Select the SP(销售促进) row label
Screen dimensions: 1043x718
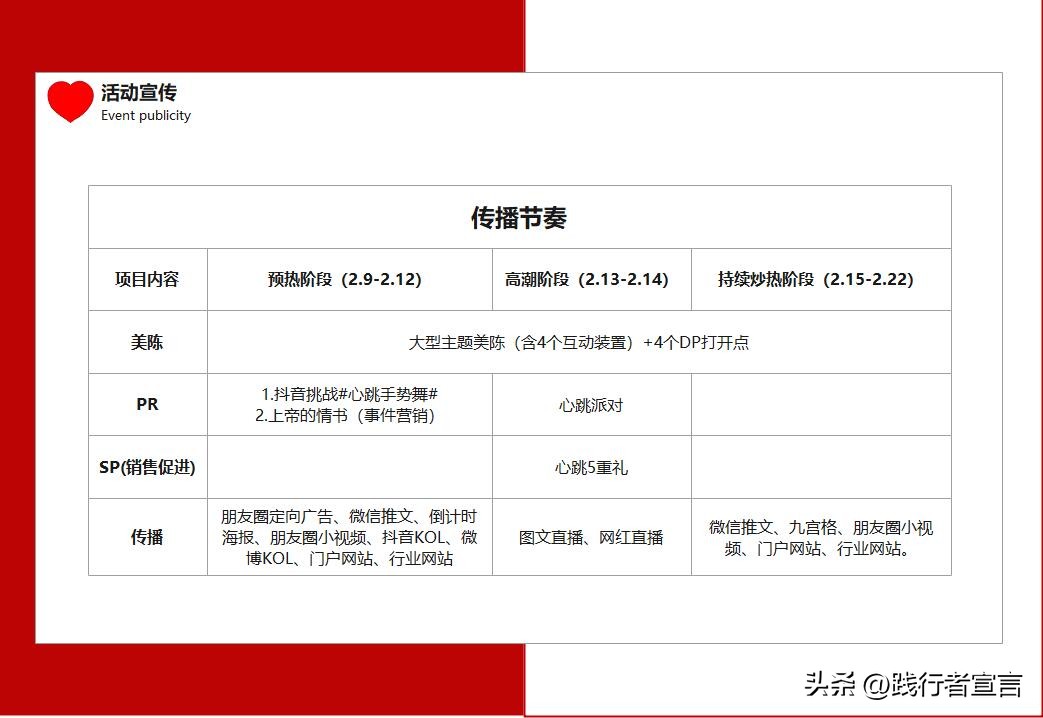(x=148, y=466)
